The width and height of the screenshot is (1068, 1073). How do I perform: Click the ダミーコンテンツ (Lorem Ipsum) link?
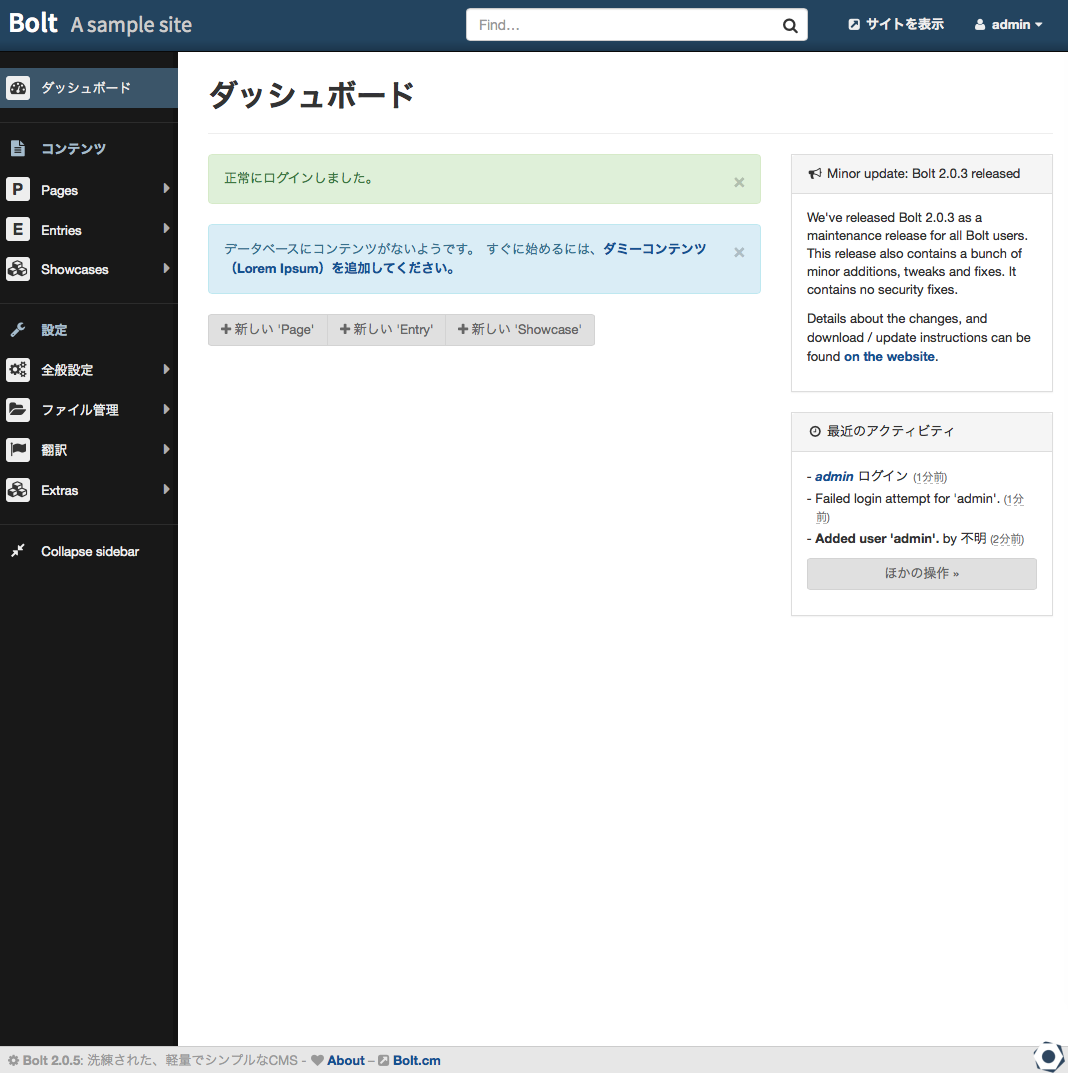pos(654,248)
